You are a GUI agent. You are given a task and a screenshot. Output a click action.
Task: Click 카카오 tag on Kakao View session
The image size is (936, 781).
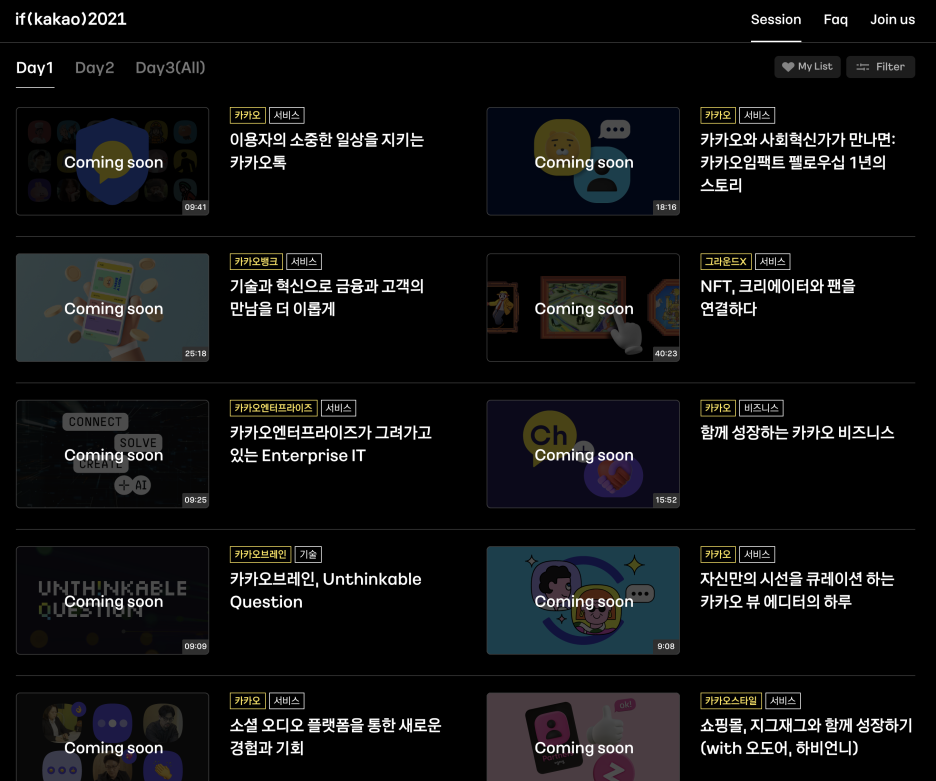pos(718,554)
